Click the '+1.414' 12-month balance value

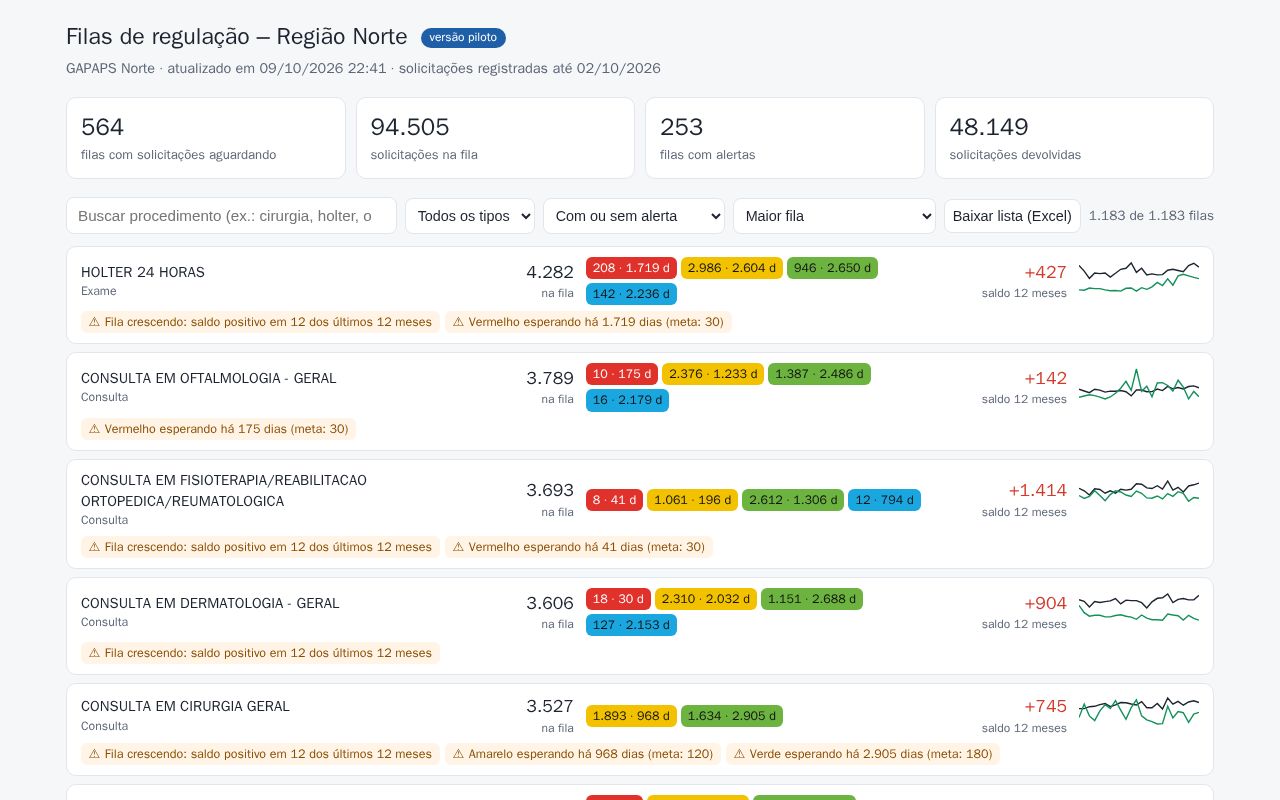tap(1037, 490)
